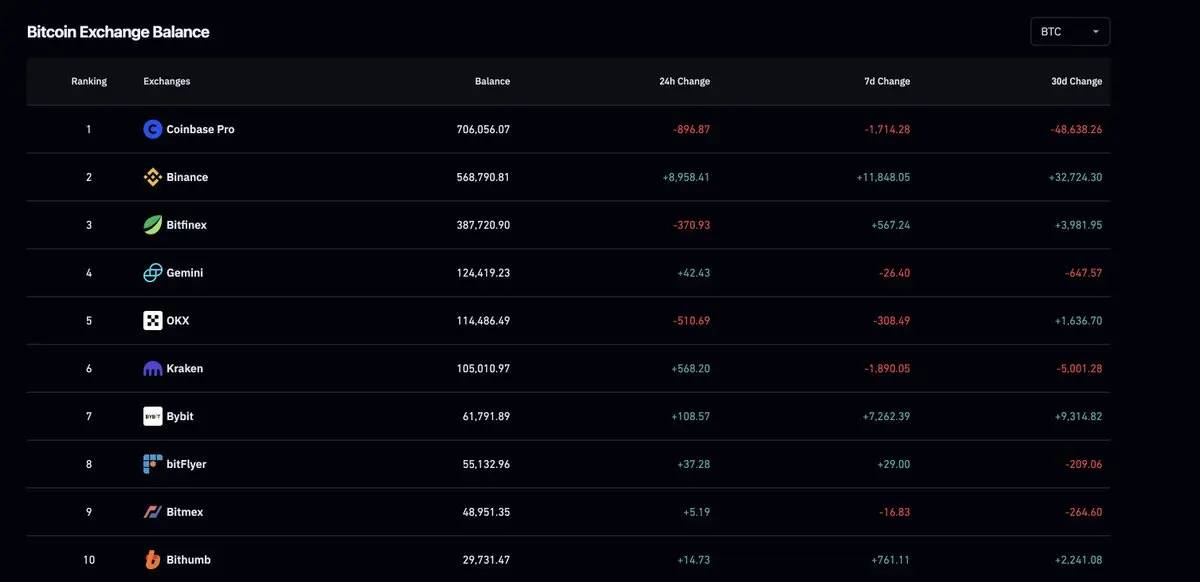This screenshot has width=1200, height=582.
Task: Open the Bybit exchange name
Action: point(180,416)
